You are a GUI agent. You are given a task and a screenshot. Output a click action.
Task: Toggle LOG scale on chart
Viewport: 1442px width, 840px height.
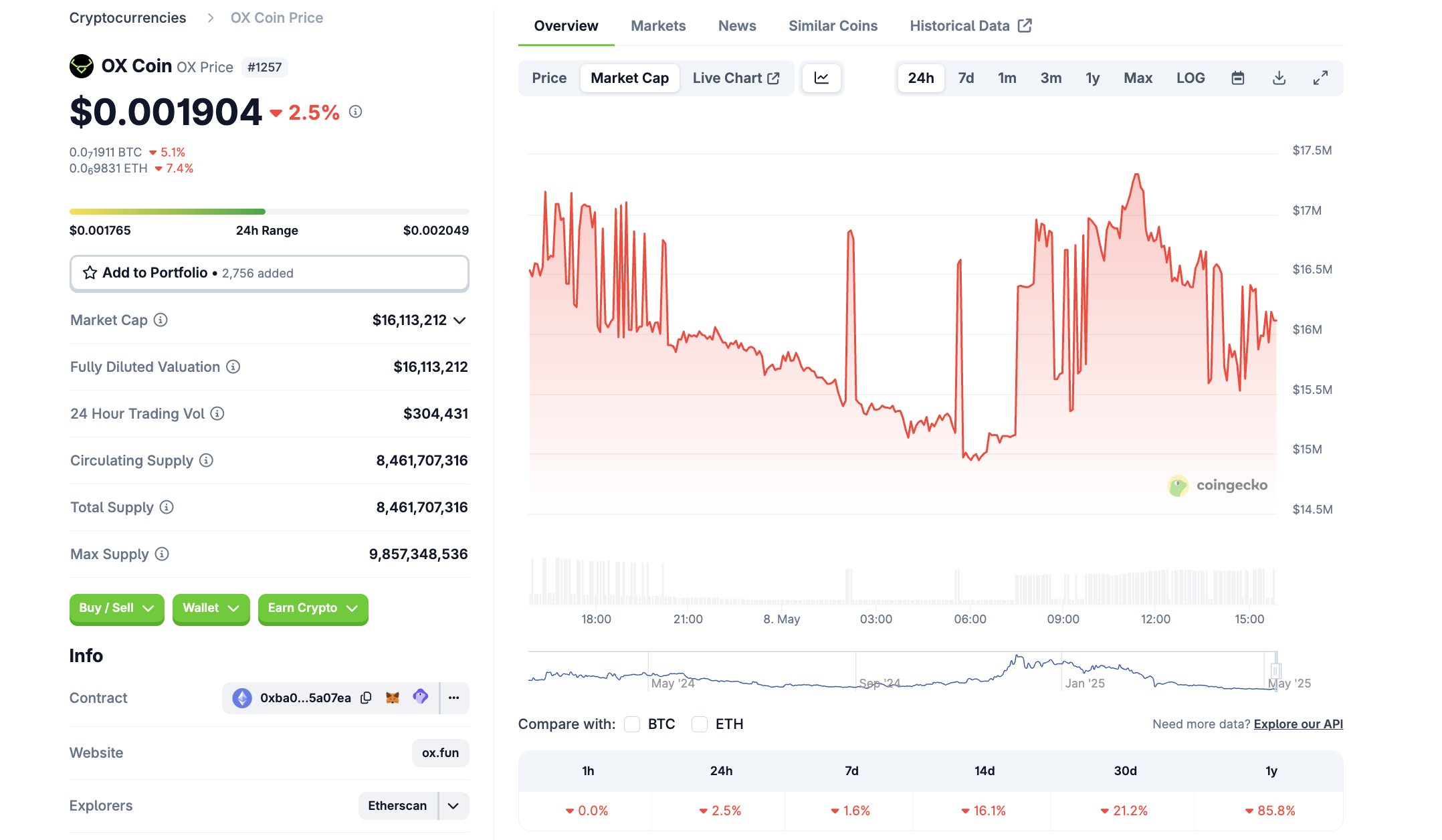1191,78
